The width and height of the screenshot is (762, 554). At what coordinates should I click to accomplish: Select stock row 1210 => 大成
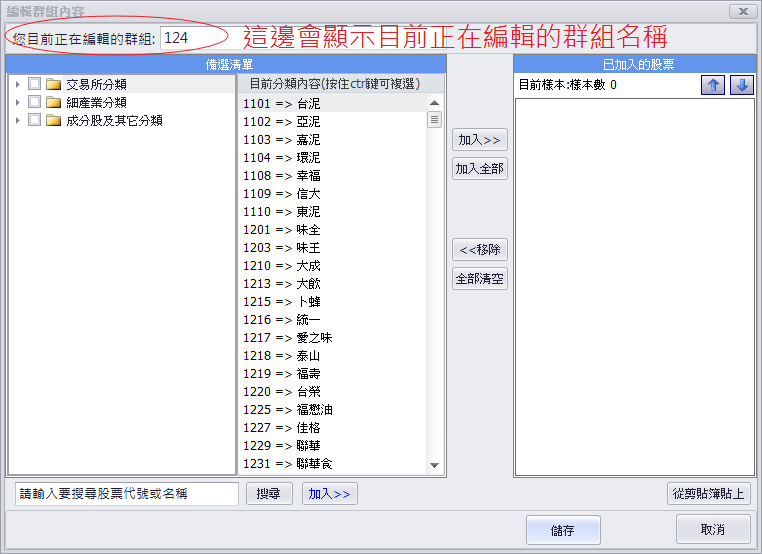point(333,265)
